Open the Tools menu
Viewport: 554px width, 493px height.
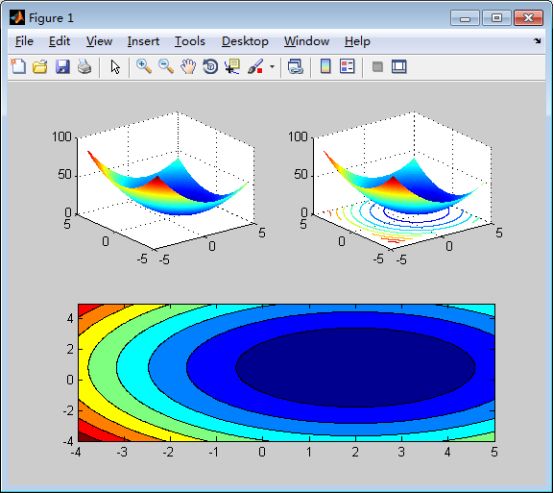[190, 41]
